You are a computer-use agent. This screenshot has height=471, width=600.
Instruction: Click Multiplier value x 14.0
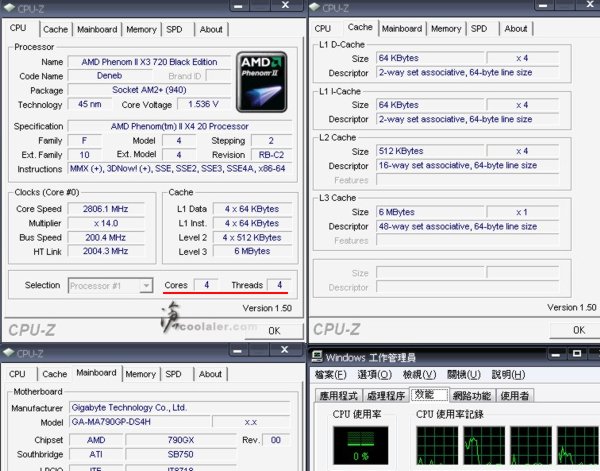point(106,223)
